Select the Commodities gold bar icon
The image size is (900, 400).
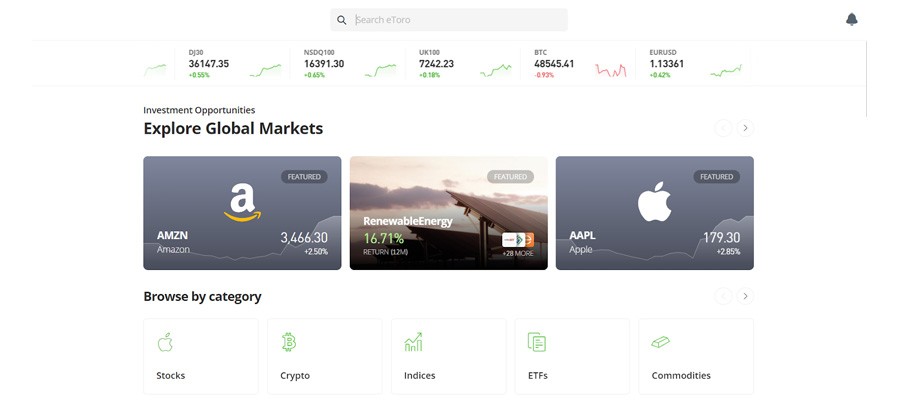point(660,342)
